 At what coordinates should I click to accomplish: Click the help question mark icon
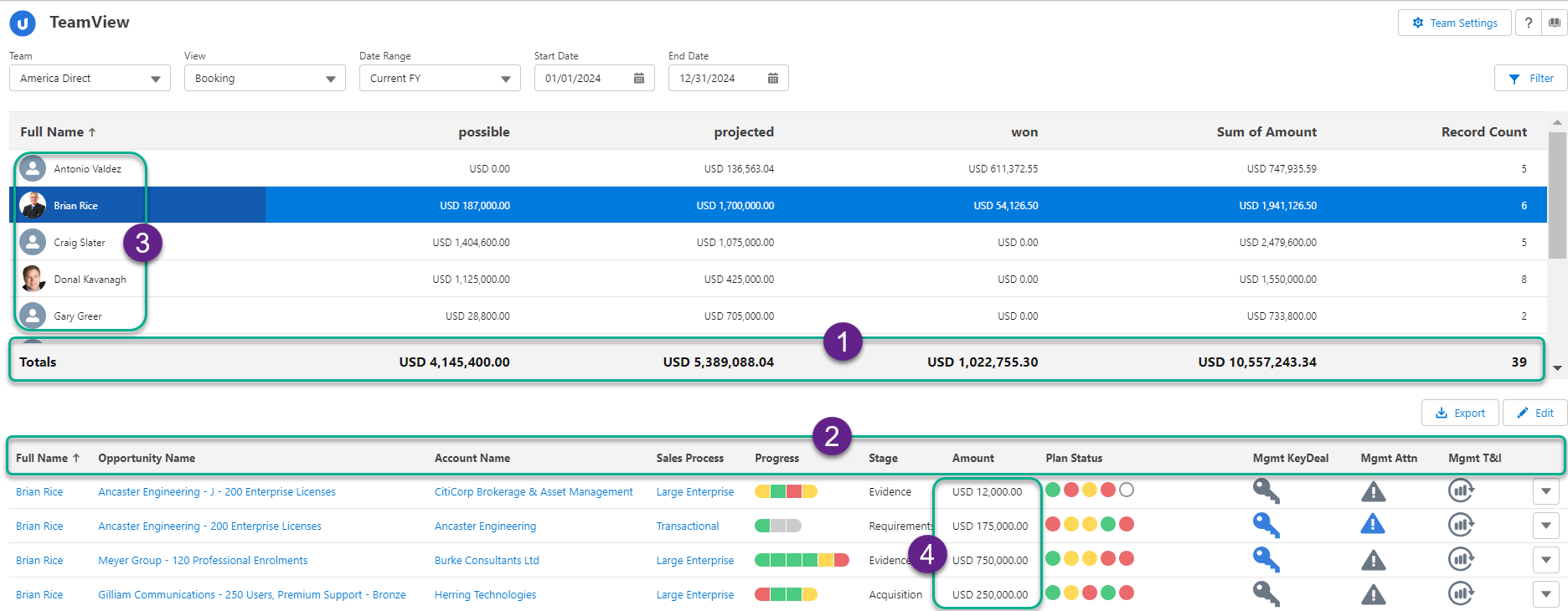point(1529,23)
